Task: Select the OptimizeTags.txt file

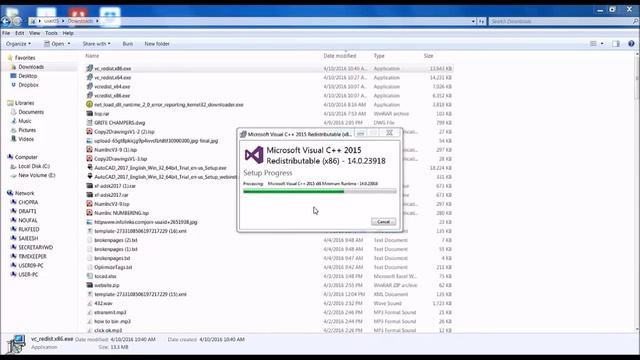Action: 113,267
